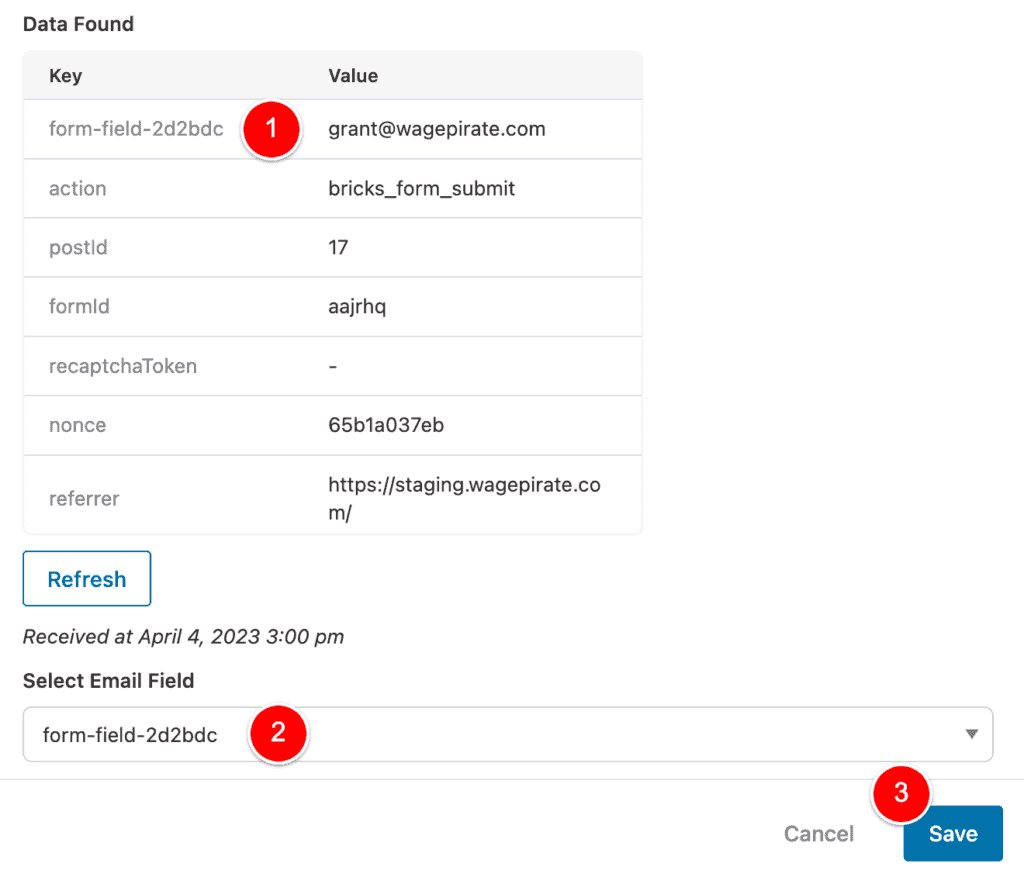
Task: Select the grant@wagepirate.com email value
Action: pyautogui.click(x=436, y=129)
